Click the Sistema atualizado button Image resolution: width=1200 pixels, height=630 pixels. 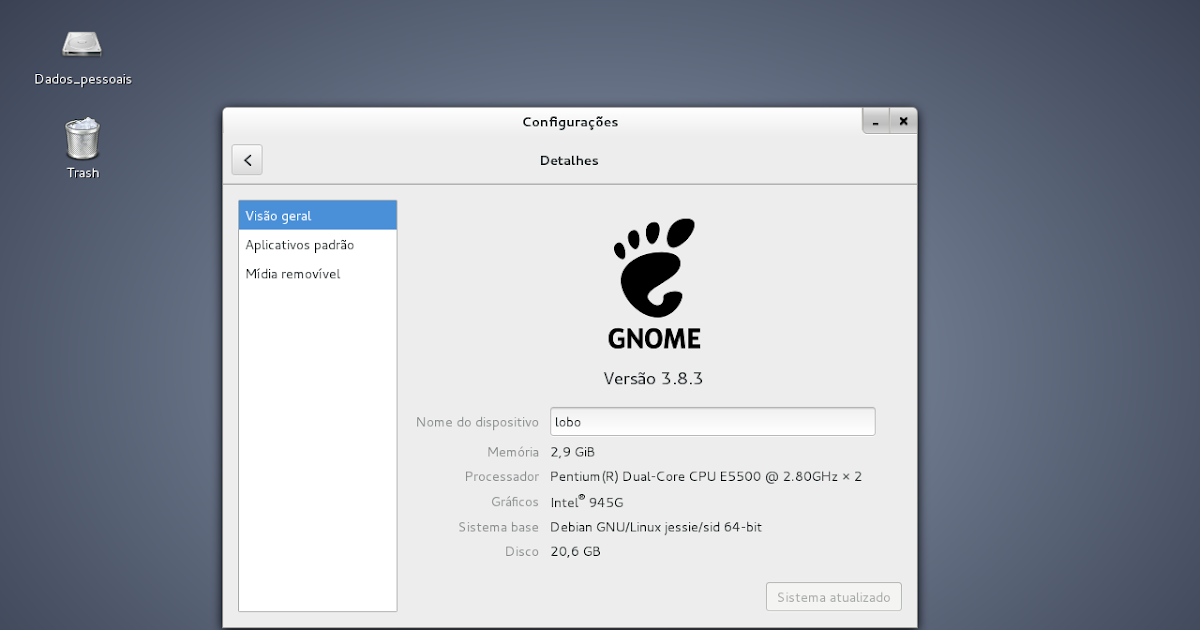pos(833,596)
